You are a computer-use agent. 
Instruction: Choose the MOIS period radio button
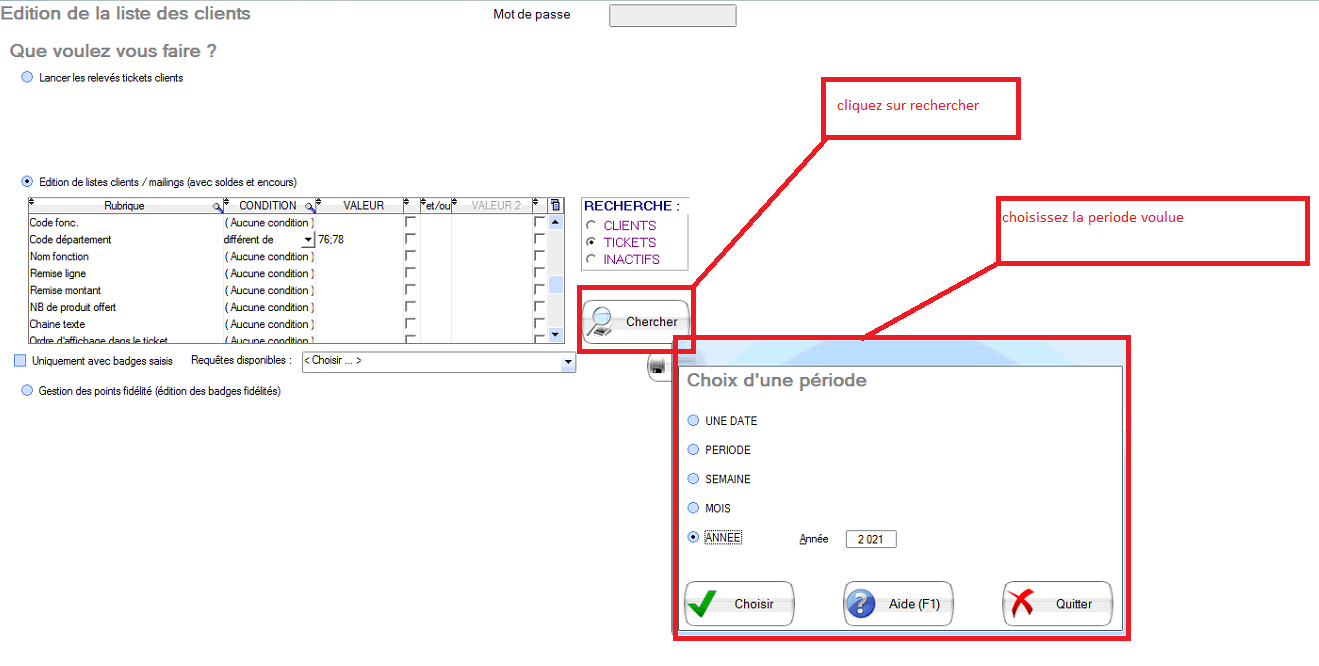click(693, 508)
